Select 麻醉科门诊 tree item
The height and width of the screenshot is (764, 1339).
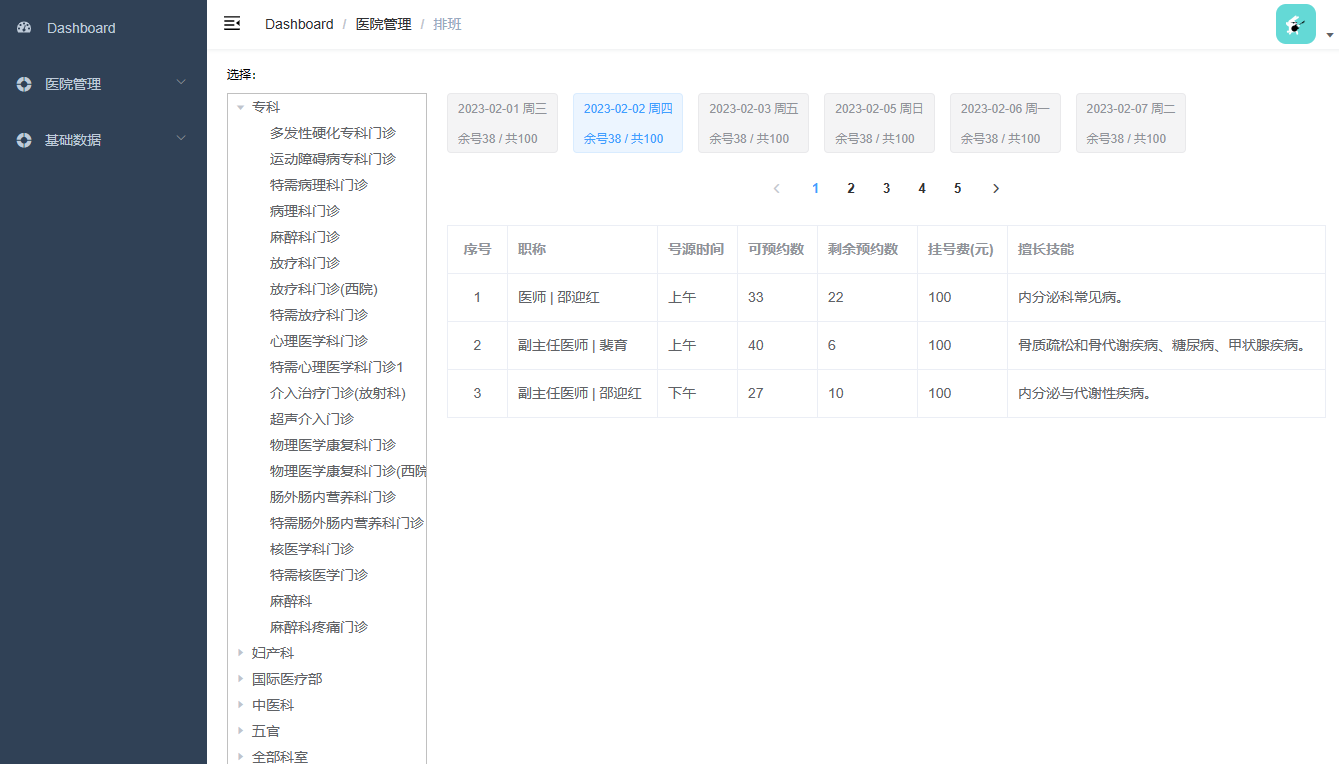305,237
